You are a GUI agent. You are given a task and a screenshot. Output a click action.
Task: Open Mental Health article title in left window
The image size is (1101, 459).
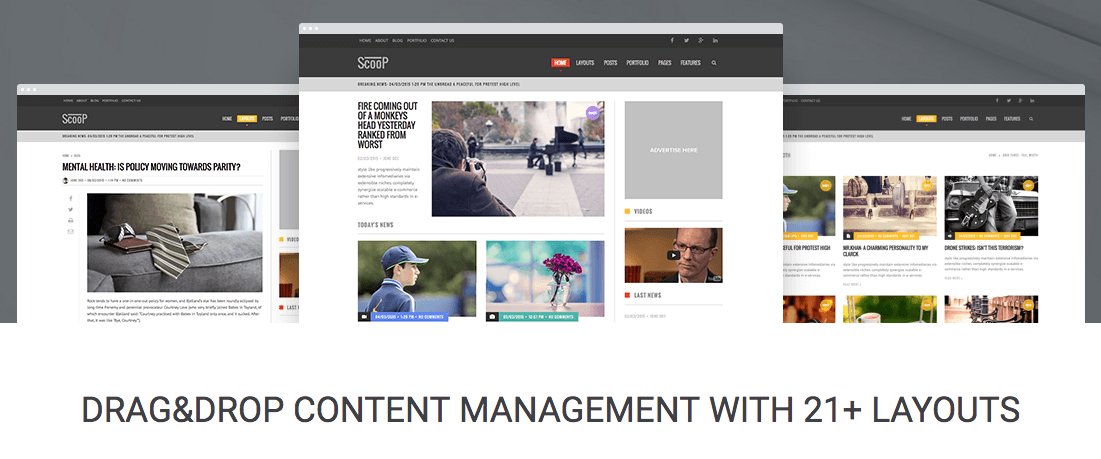(151, 167)
